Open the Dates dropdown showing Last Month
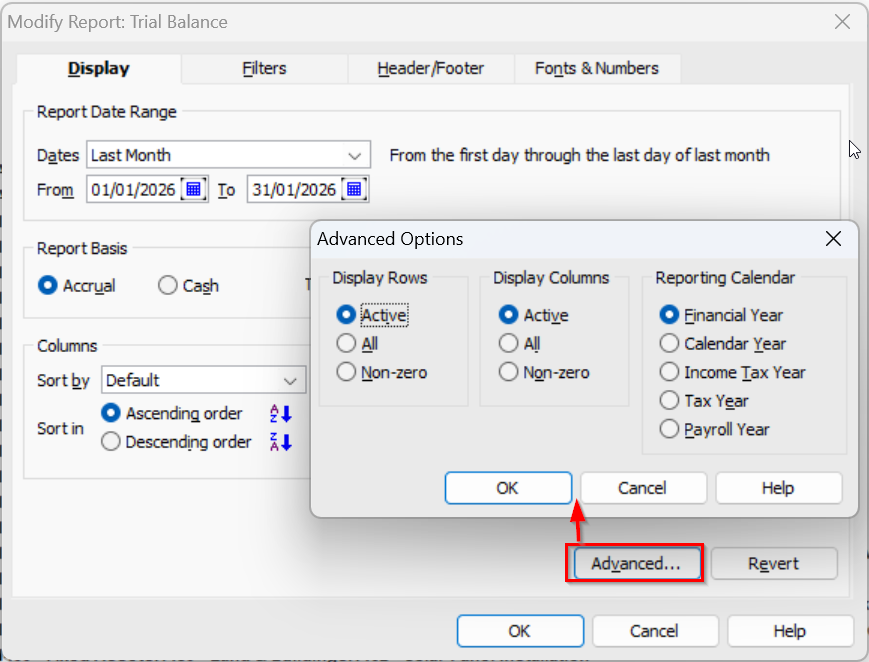Viewport: 869px width, 662px height. coord(228,155)
